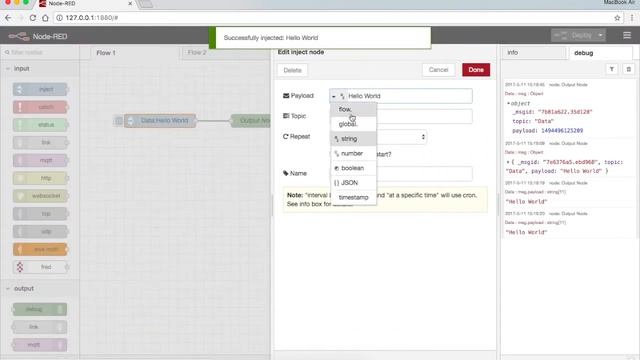The image size is (640, 360).
Task: Choose the boolean payload type
Action: 353,168
